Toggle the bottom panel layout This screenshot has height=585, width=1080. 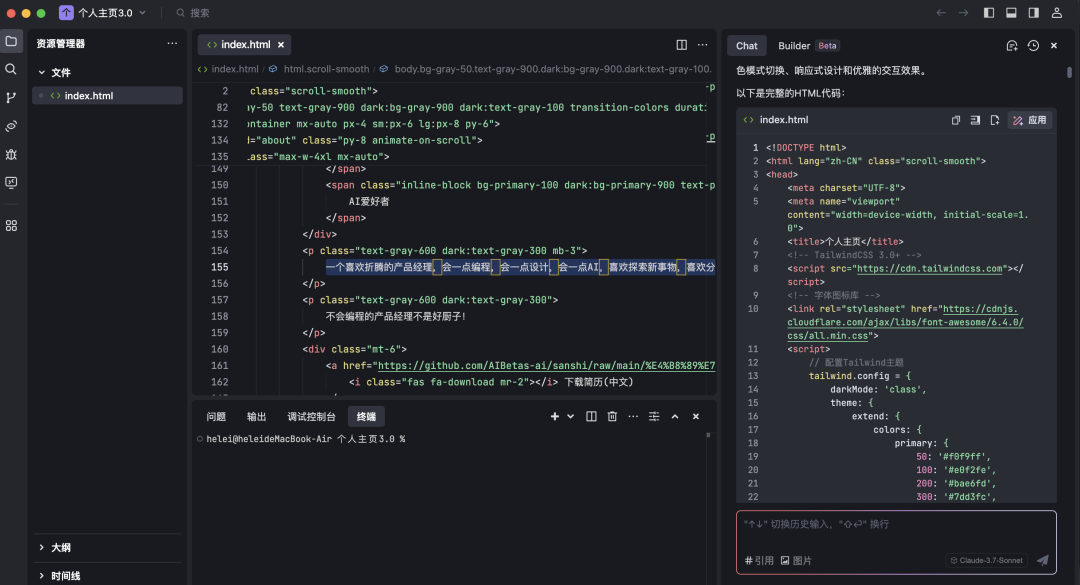1011,12
